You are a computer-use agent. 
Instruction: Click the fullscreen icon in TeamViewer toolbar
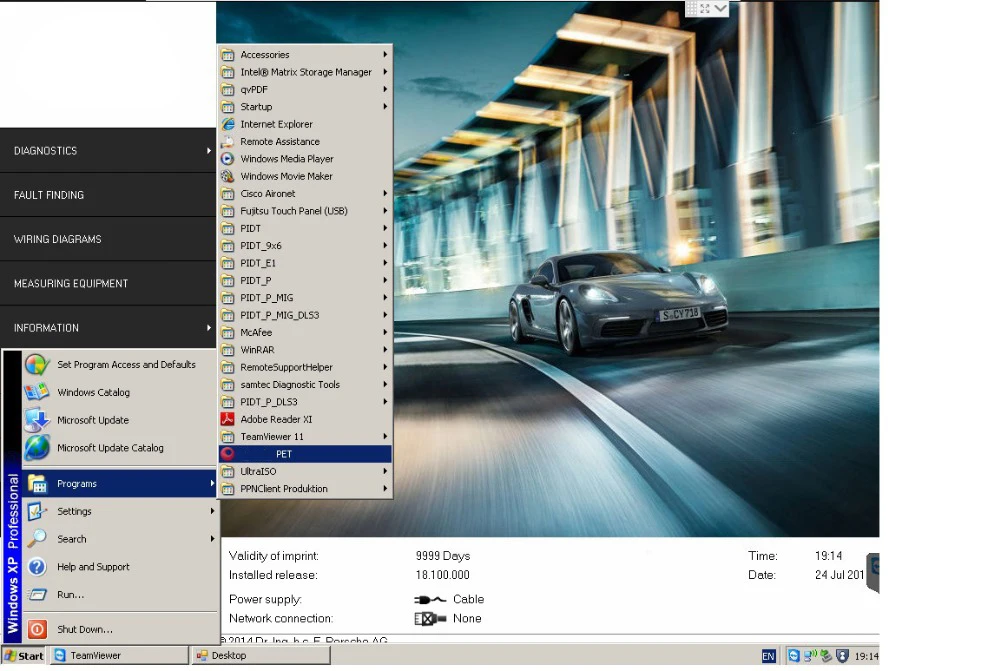point(704,8)
